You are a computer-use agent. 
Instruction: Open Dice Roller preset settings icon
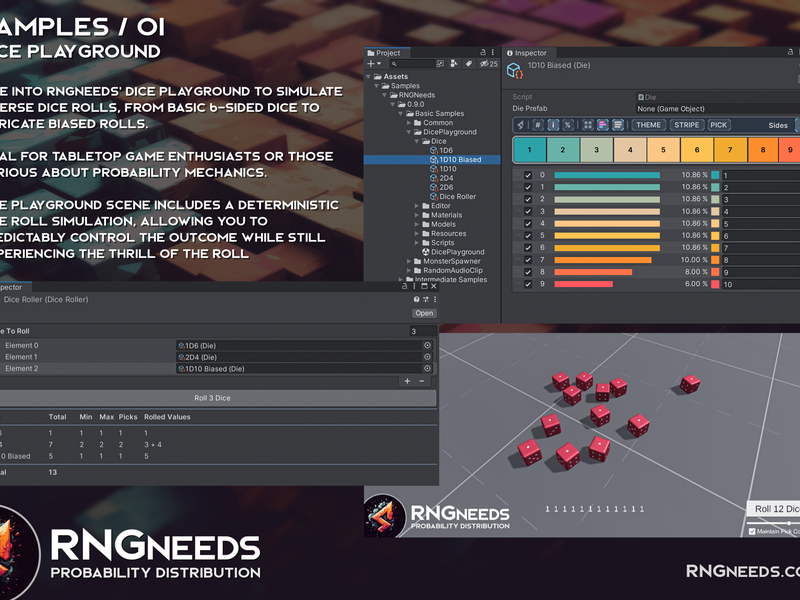pyautogui.click(x=426, y=299)
